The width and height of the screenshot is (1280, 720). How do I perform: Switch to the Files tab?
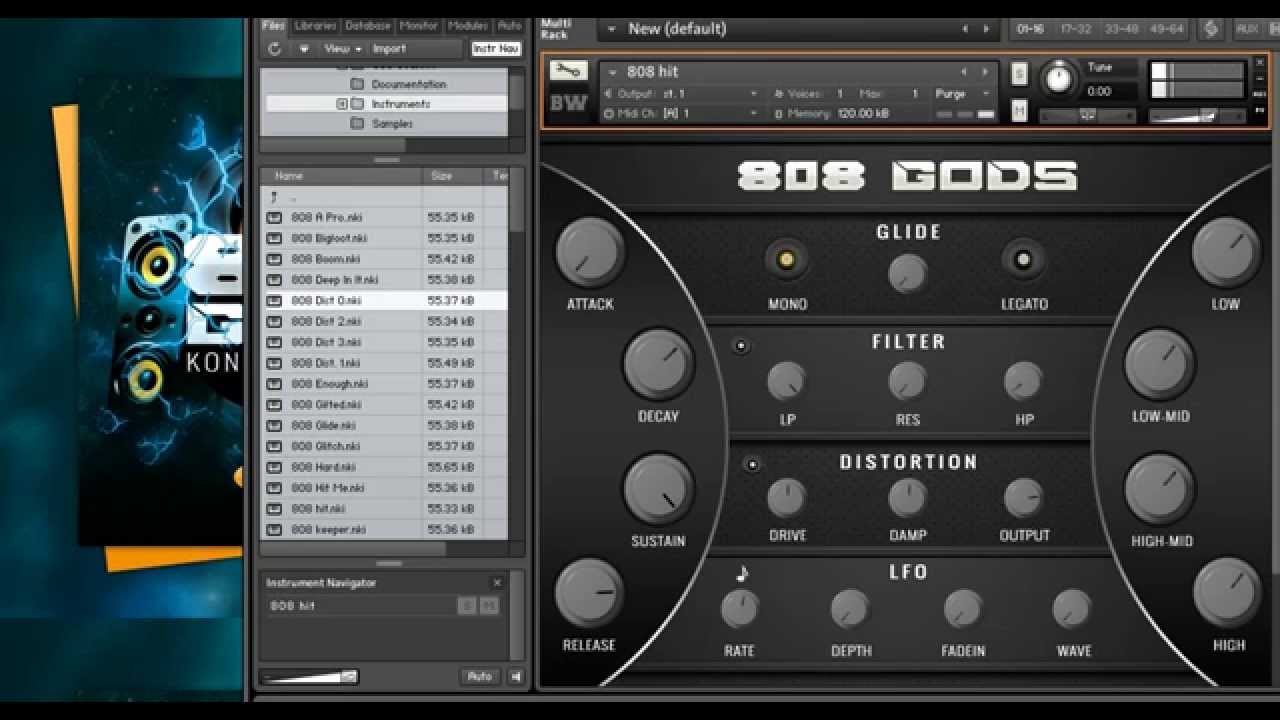[273, 25]
